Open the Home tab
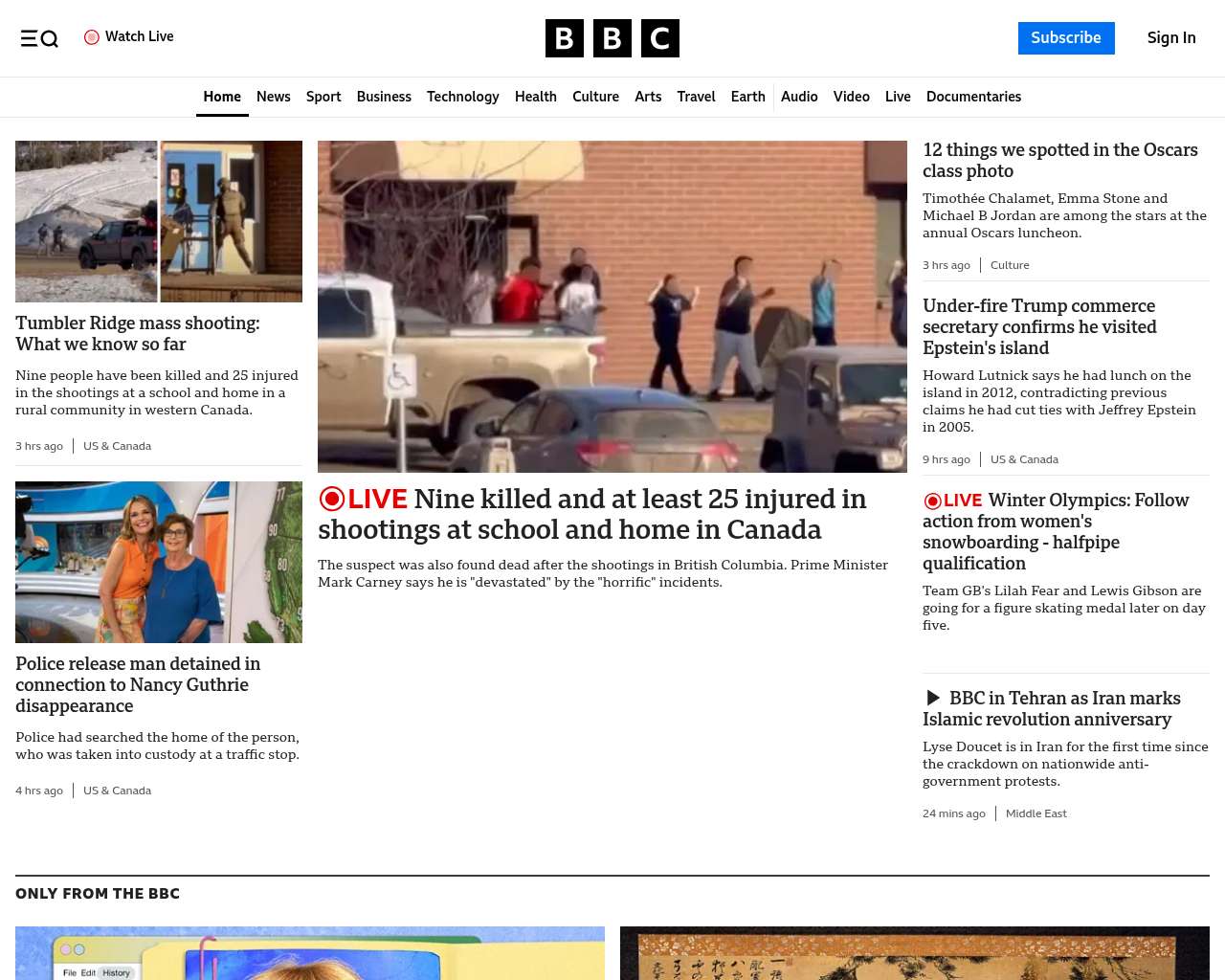 click(222, 97)
